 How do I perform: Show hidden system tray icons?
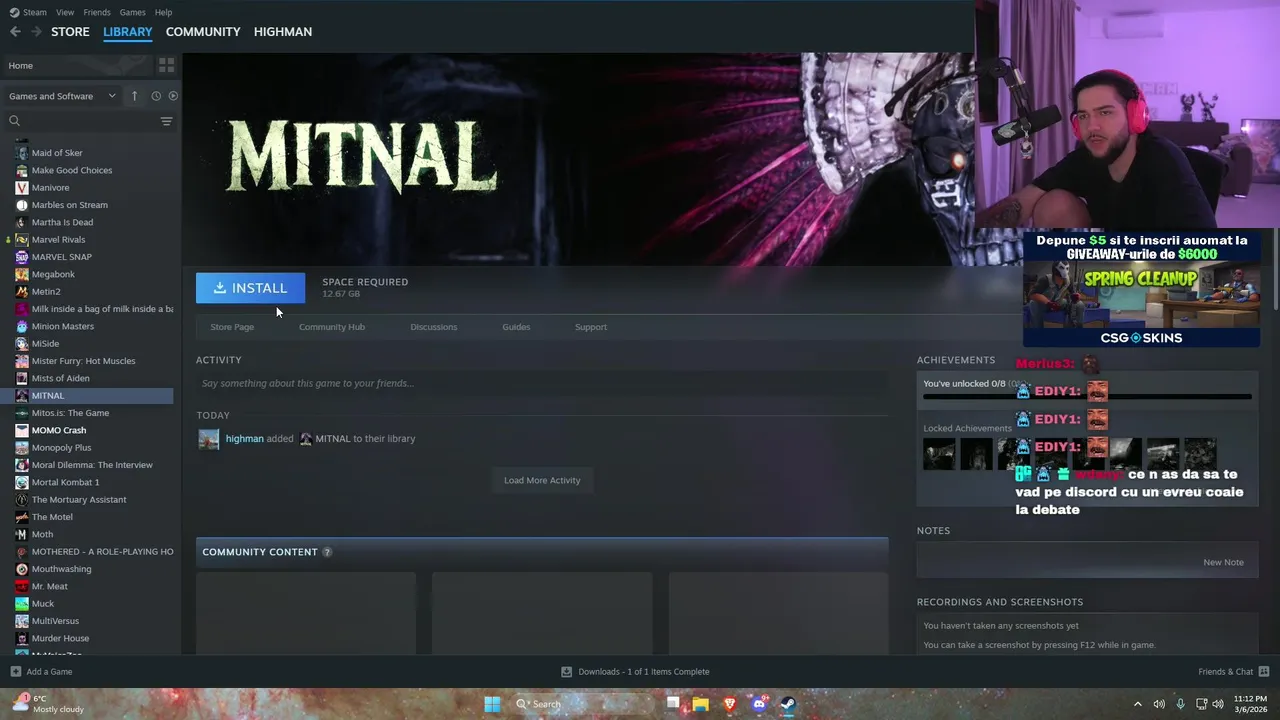click(1138, 704)
